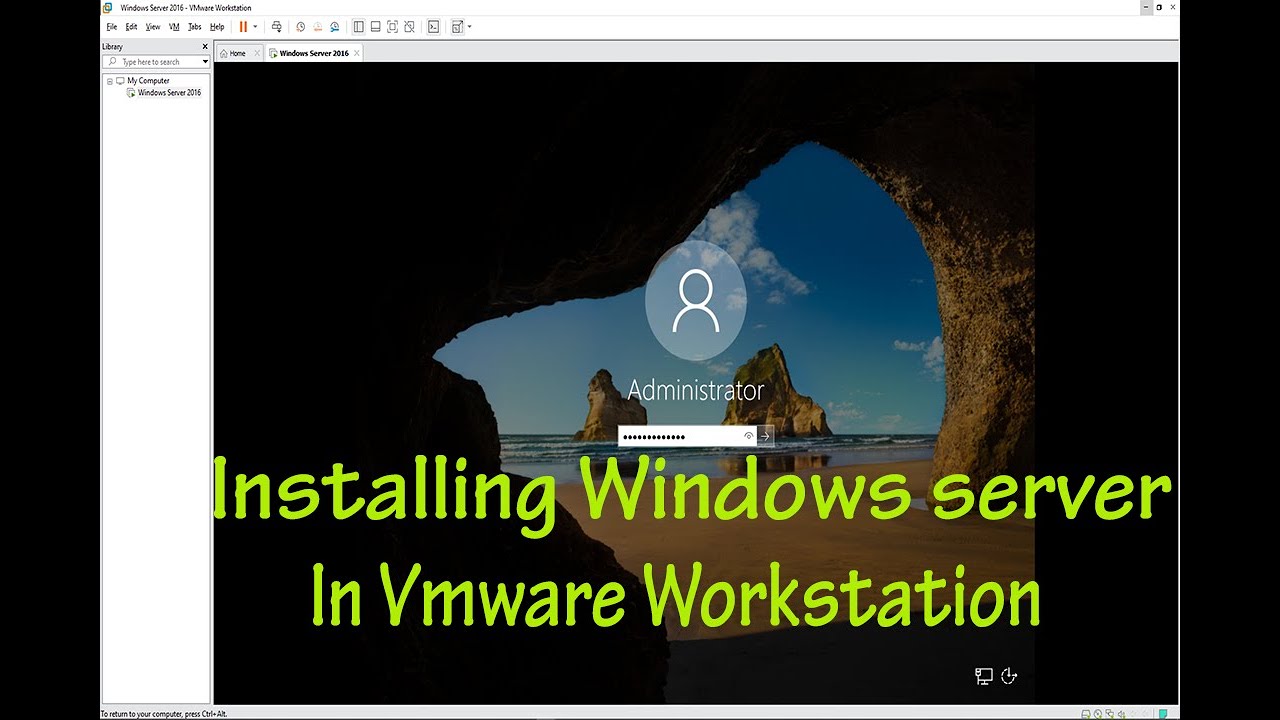Click the Pause/Suspend VM toolbar icon
This screenshot has height=720, width=1280.
[x=243, y=27]
